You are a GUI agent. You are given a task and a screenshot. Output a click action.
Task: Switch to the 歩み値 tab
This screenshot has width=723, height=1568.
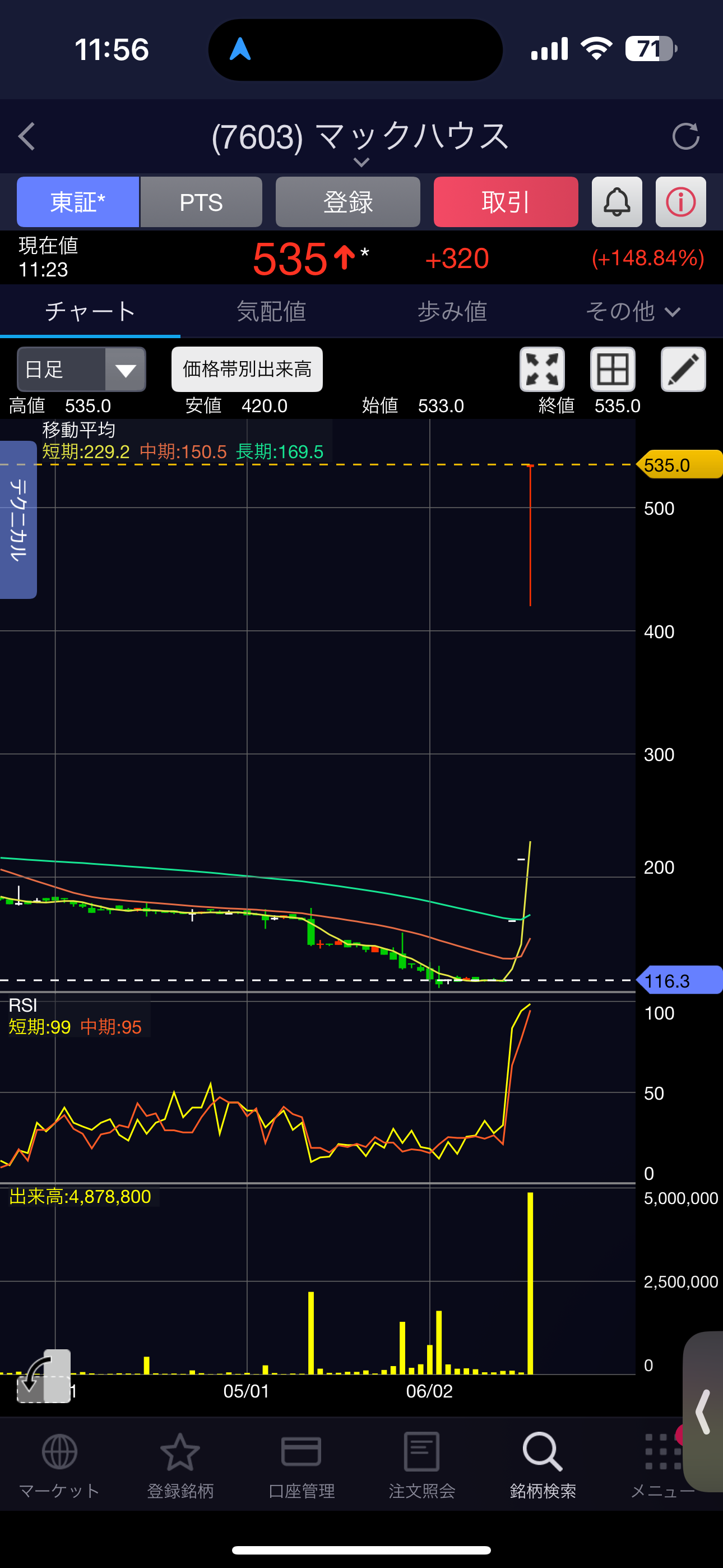click(452, 312)
